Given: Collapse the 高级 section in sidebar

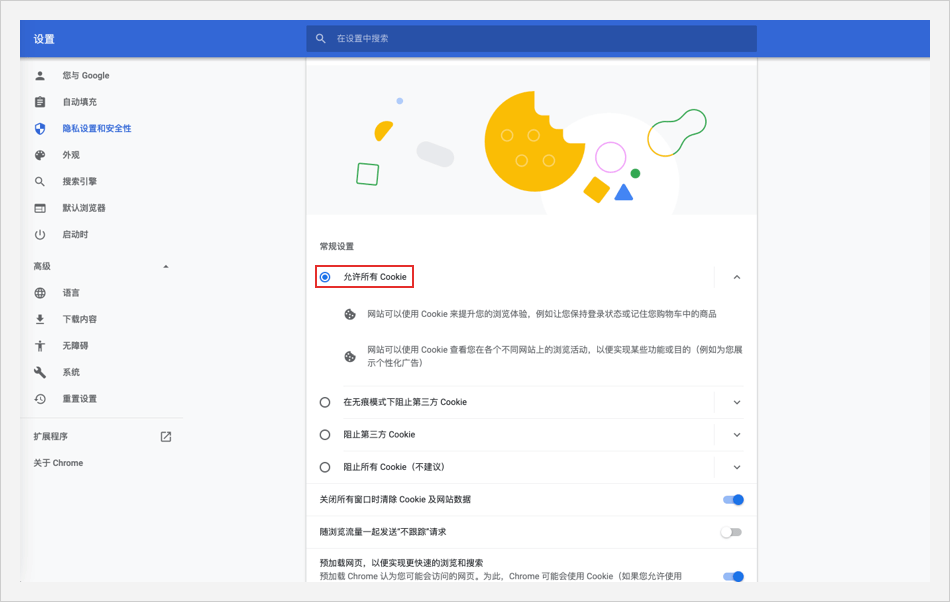Looking at the screenshot, I should [165, 267].
